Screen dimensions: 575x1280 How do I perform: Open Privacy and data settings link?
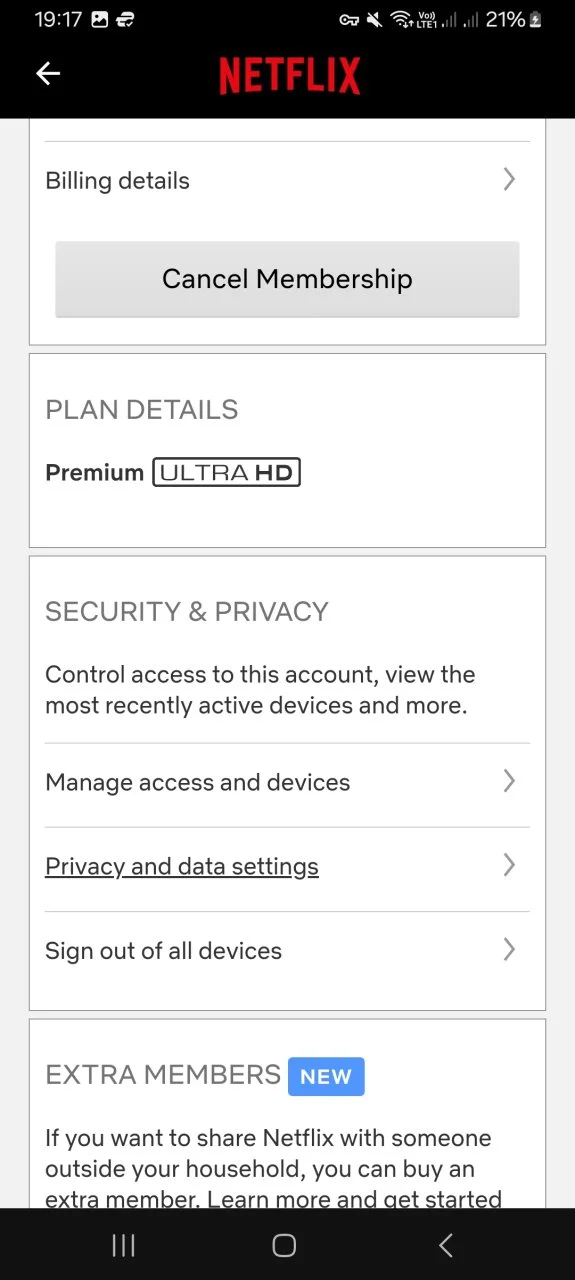tap(182, 866)
